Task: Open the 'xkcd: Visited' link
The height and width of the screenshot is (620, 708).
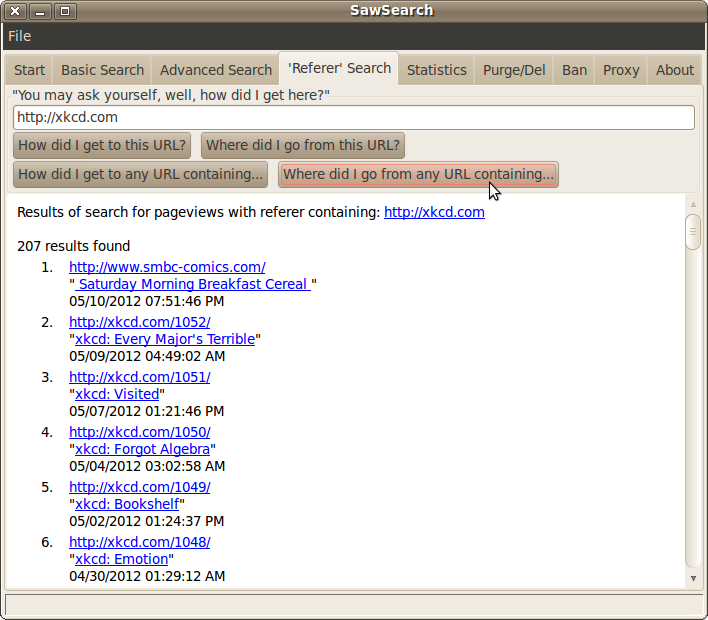Action: [117, 394]
